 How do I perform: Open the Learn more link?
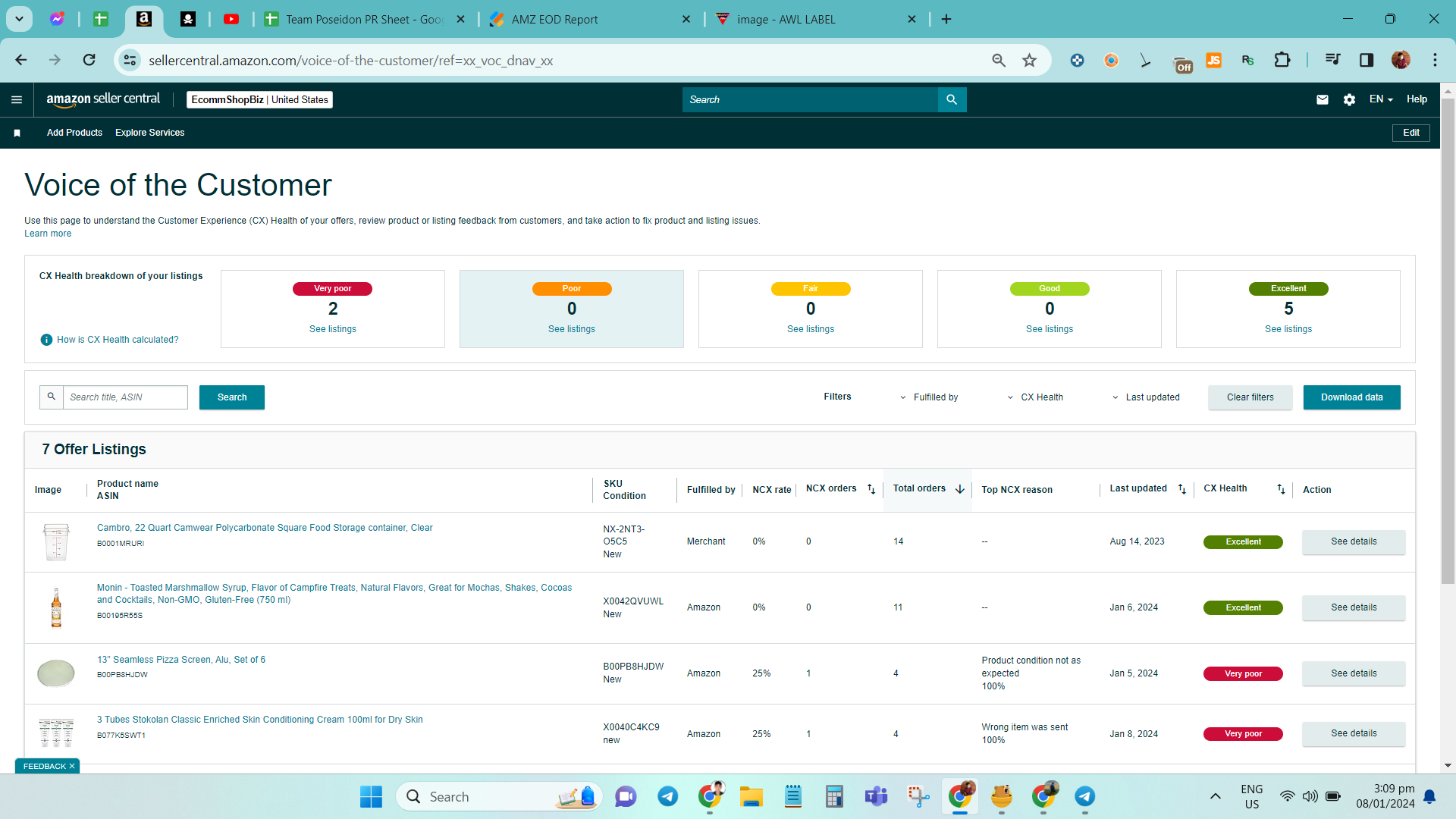tap(48, 234)
